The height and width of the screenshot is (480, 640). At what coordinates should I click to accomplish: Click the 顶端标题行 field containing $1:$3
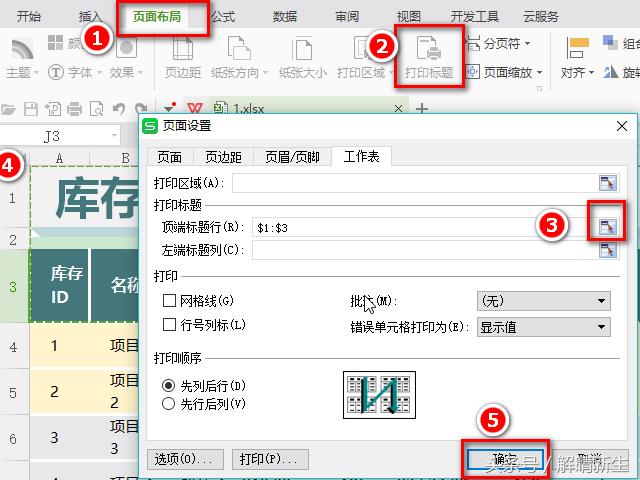pos(424,227)
